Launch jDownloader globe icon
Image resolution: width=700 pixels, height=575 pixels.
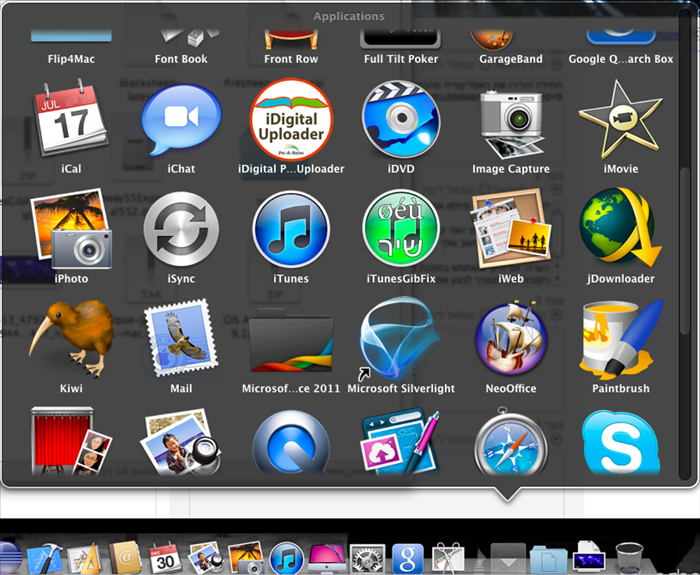(x=621, y=228)
